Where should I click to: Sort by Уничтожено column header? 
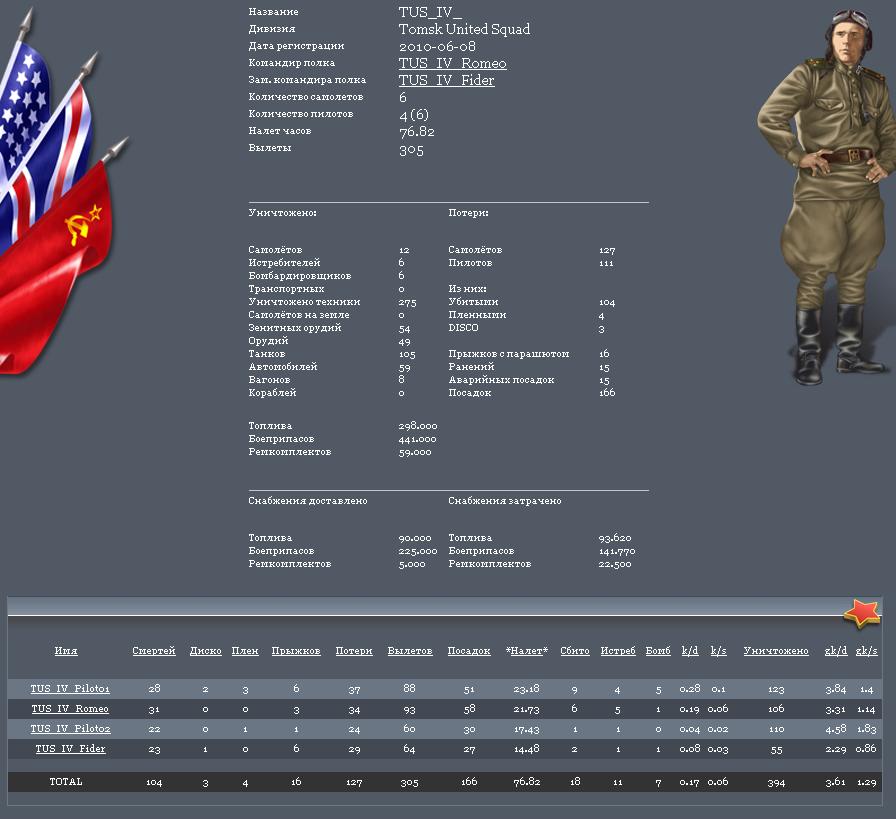[776, 651]
